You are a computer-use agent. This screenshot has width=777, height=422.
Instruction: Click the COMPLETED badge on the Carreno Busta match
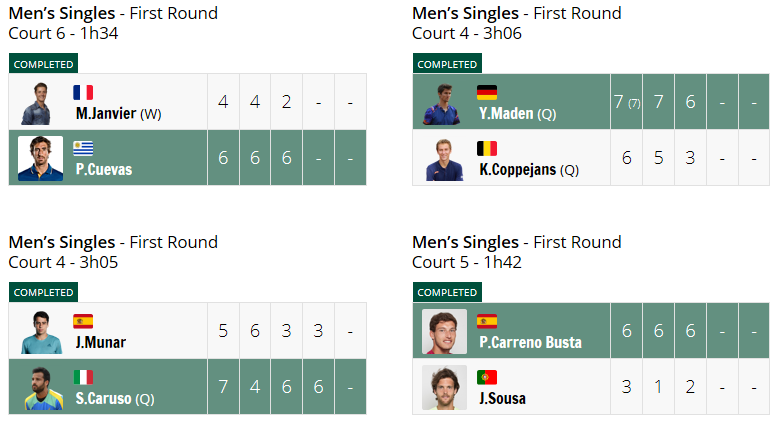click(x=447, y=292)
